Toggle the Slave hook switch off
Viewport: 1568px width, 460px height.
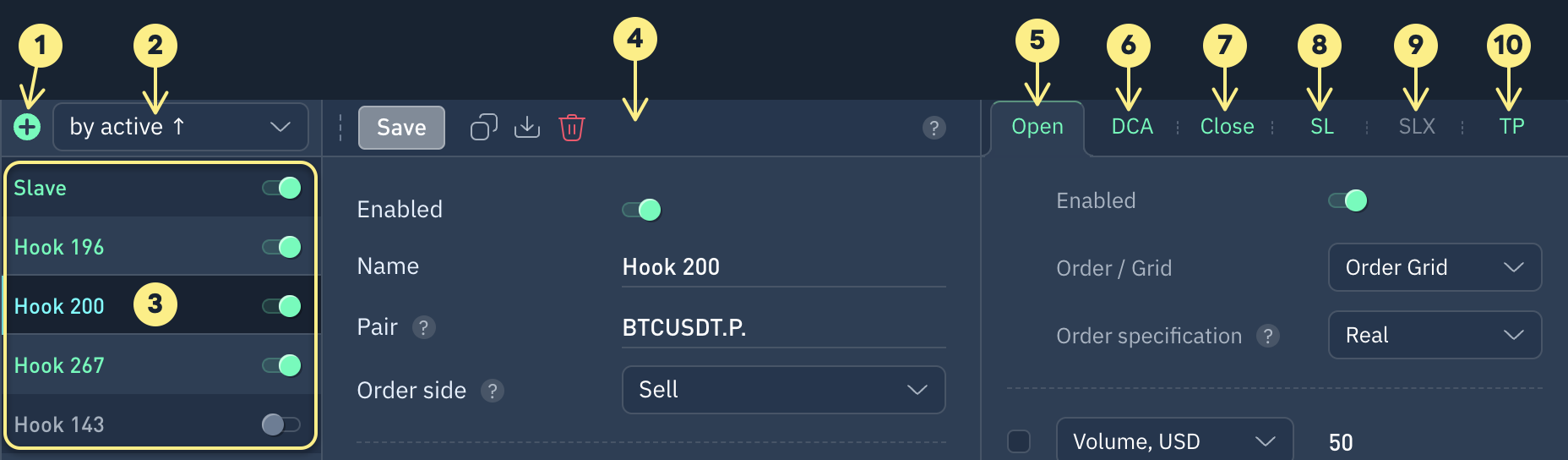pos(282,188)
